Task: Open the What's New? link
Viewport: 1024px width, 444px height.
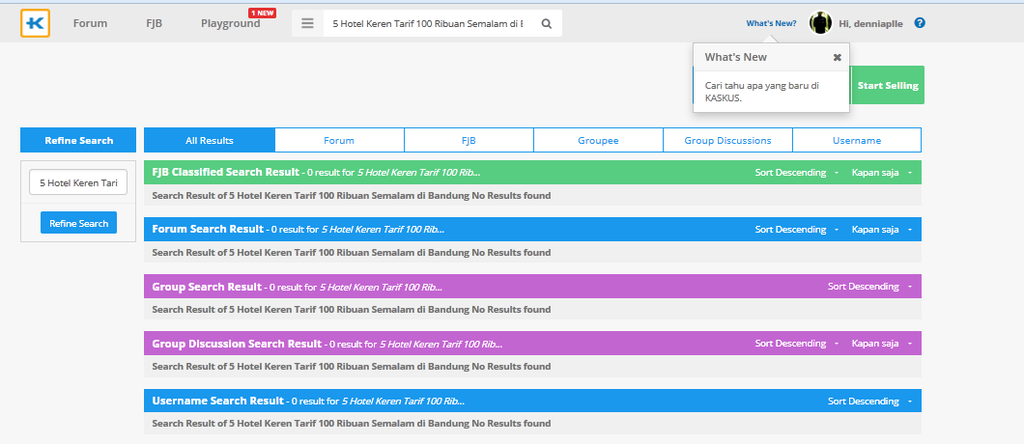Action: [771, 23]
